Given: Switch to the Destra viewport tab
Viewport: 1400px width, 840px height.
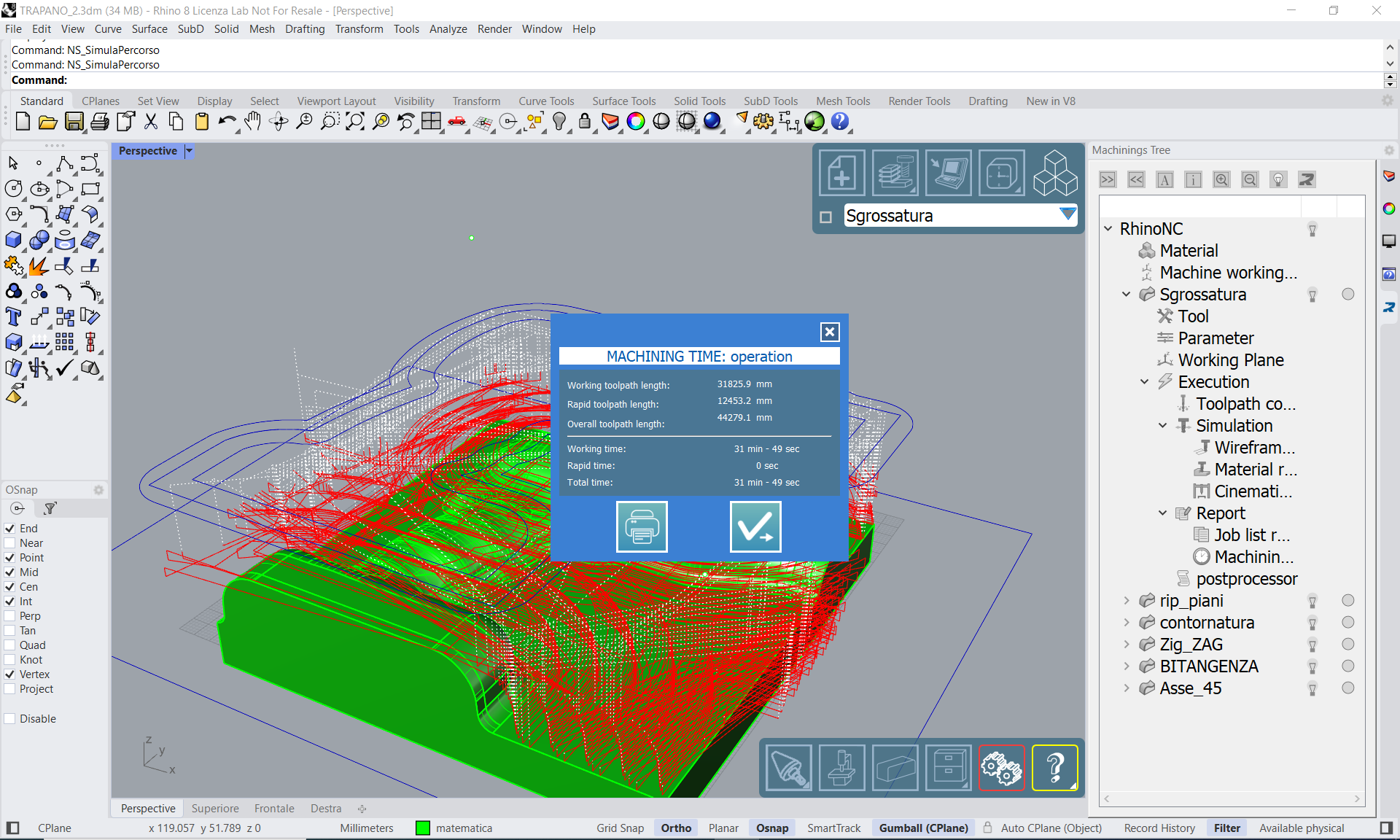Looking at the screenshot, I should pos(326,809).
